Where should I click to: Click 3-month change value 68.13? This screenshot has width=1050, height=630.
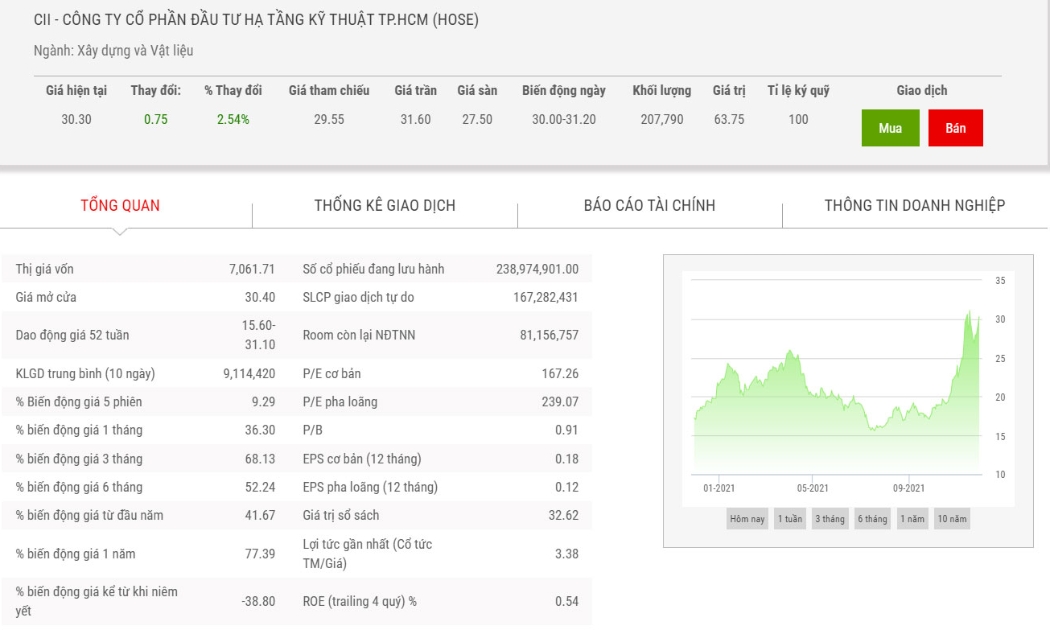pos(260,459)
